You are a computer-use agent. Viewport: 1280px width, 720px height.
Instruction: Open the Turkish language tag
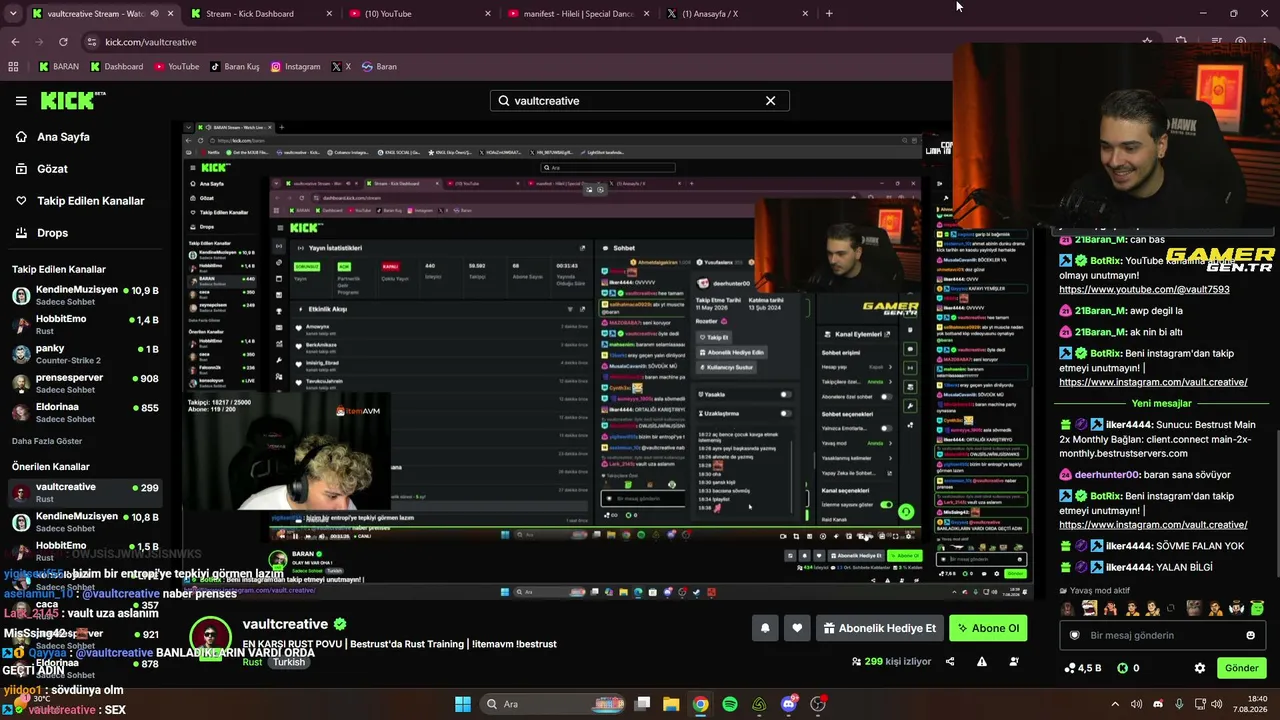tap(289, 662)
